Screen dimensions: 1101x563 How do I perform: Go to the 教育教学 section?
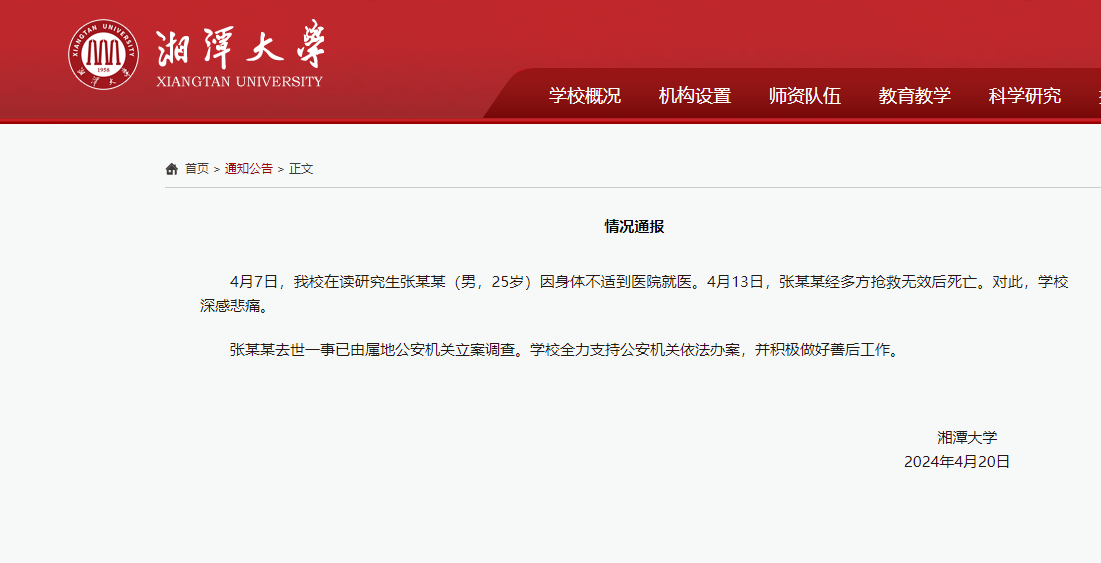(x=915, y=96)
